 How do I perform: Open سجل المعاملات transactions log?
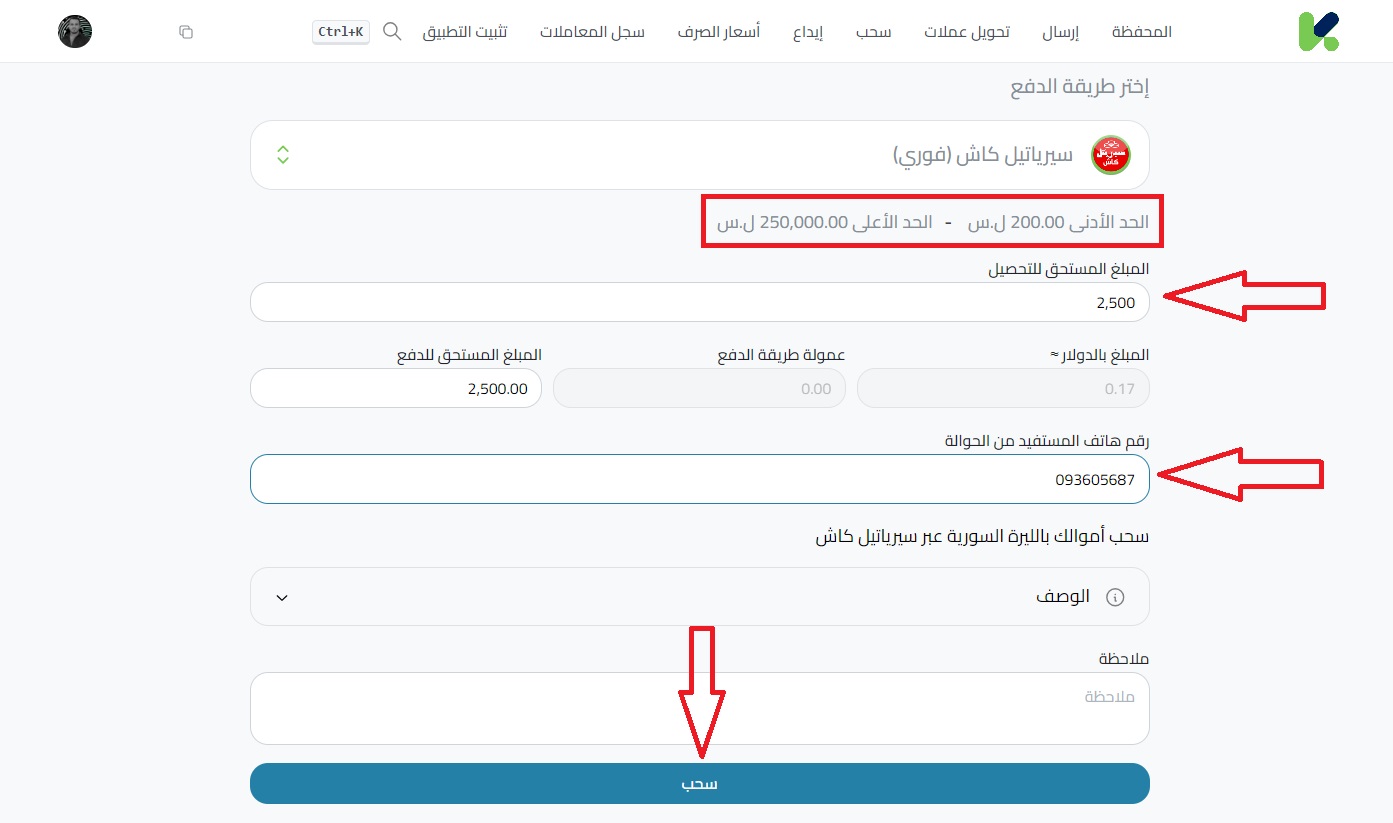(x=592, y=32)
